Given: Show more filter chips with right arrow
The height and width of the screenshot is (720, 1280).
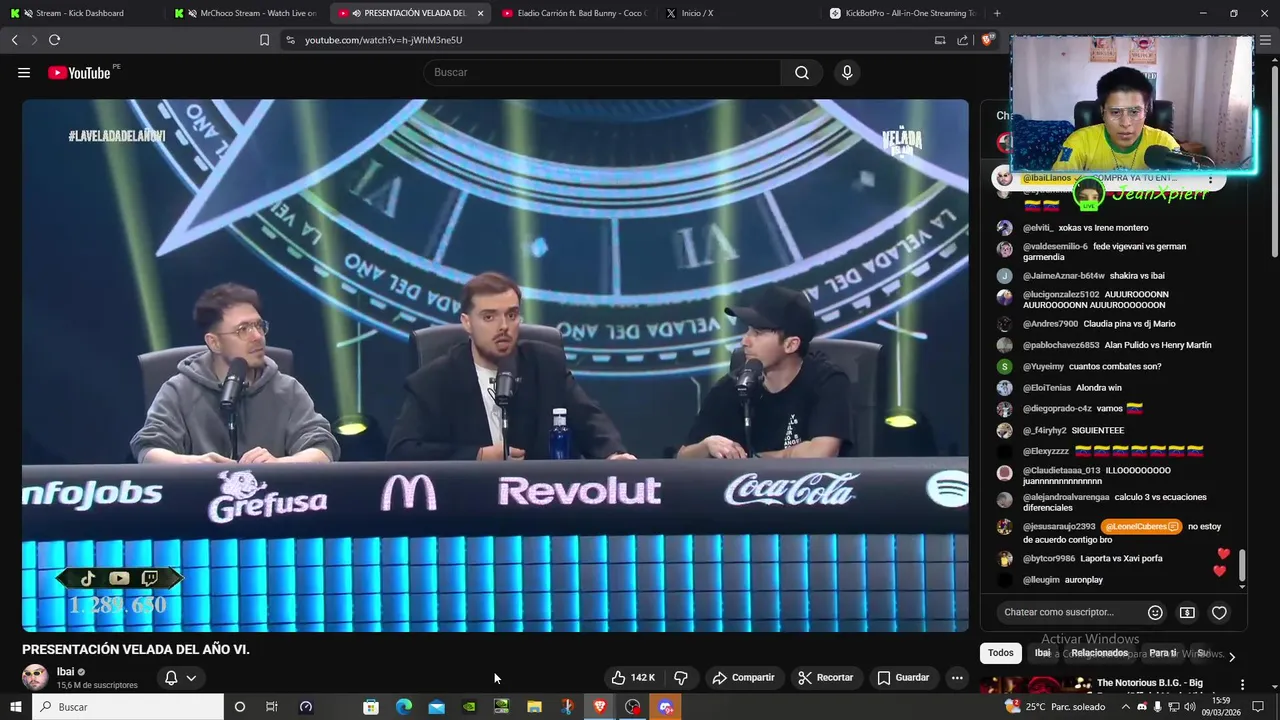Looking at the screenshot, I should coord(1232,656).
